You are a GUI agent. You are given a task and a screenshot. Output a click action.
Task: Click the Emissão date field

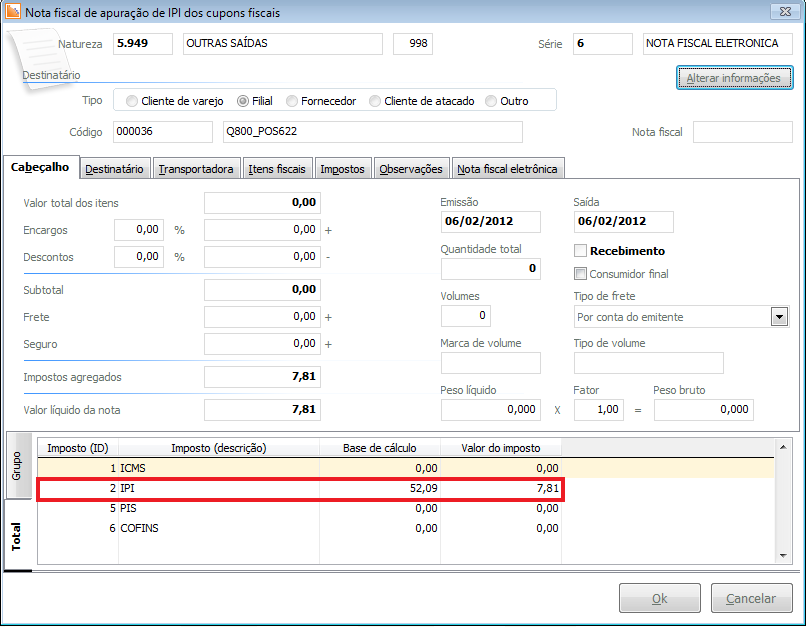coord(490,222)
